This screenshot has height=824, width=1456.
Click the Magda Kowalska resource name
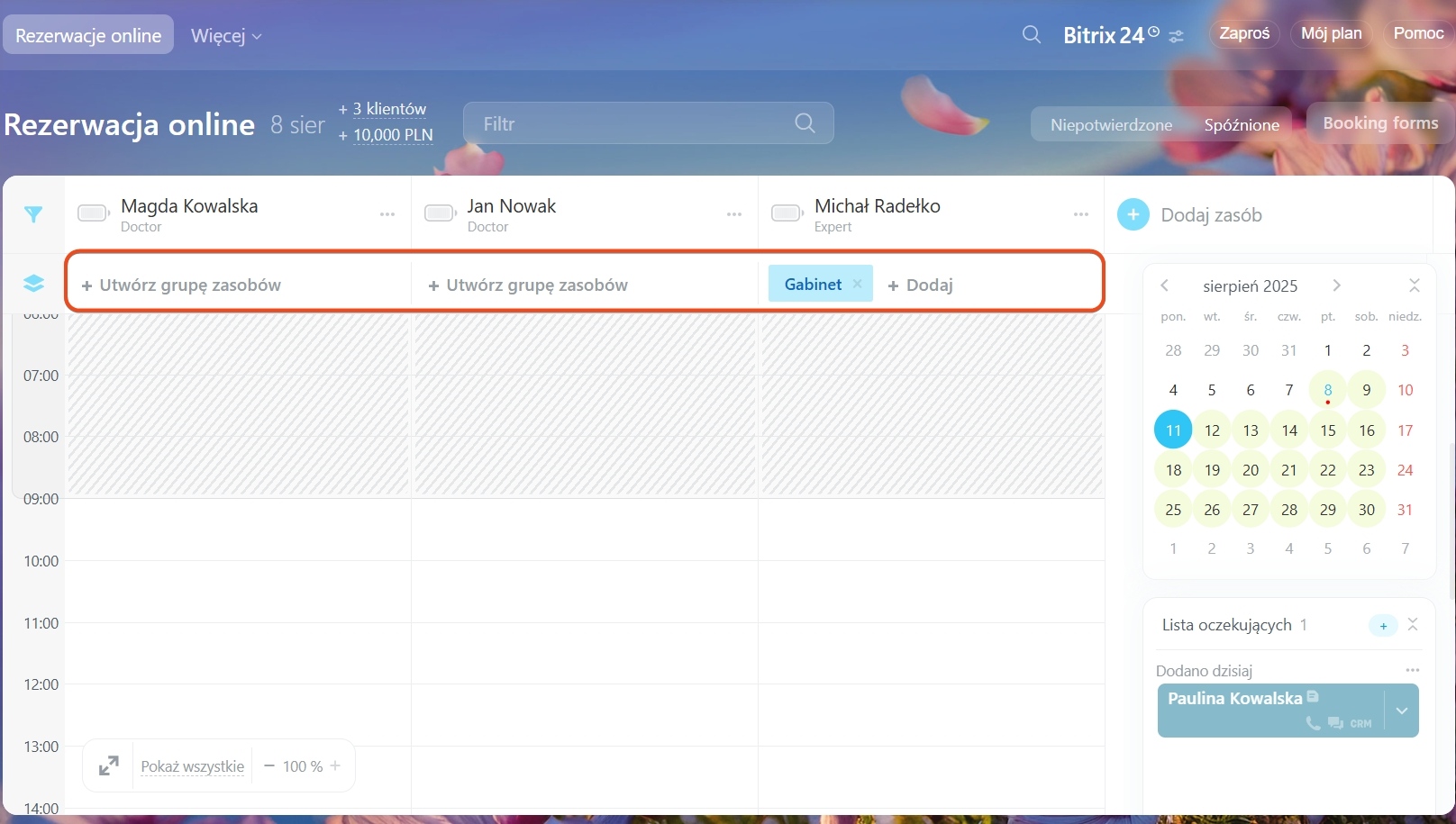(189, 206)
